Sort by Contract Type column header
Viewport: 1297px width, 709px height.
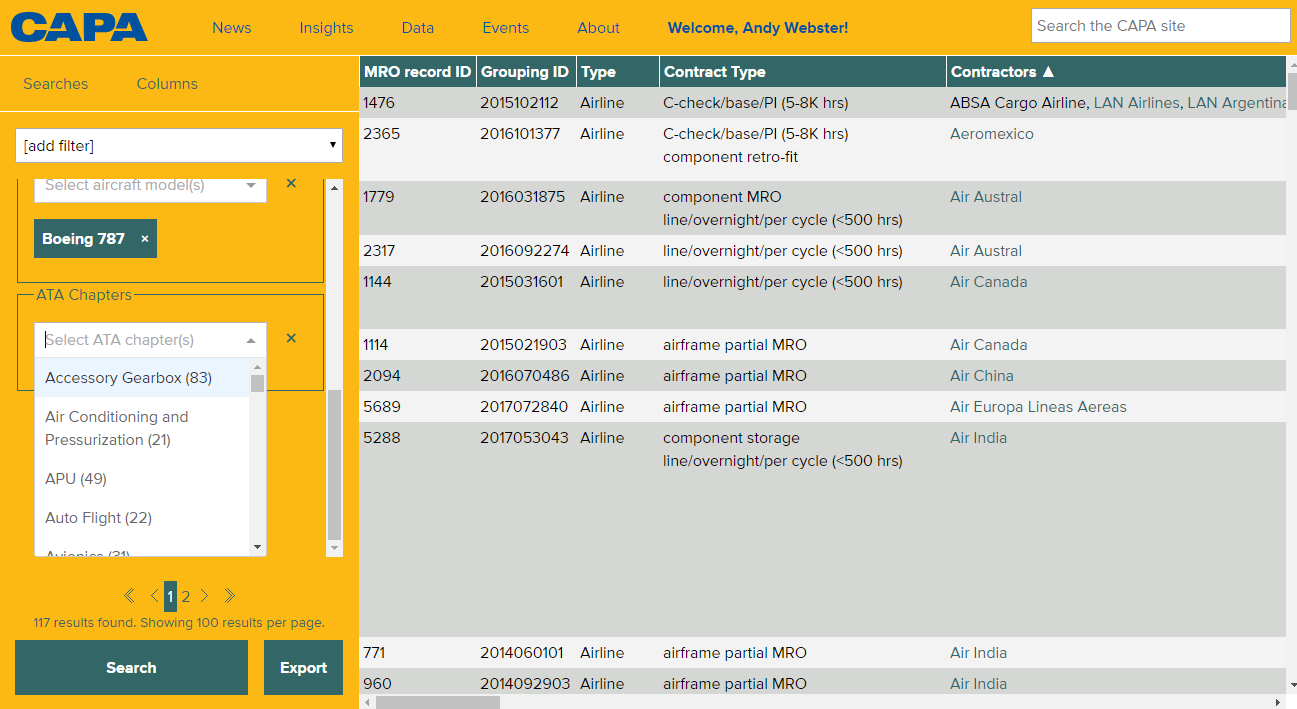(x=802, y=72)
